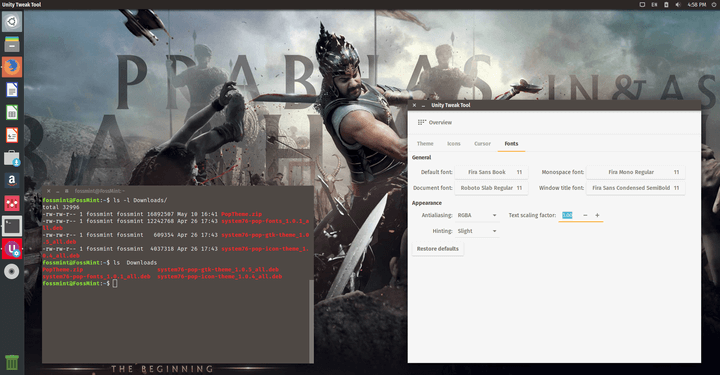The image size is (720, 375).
Task: Open the Cursor tab
Action: (482, 144)
